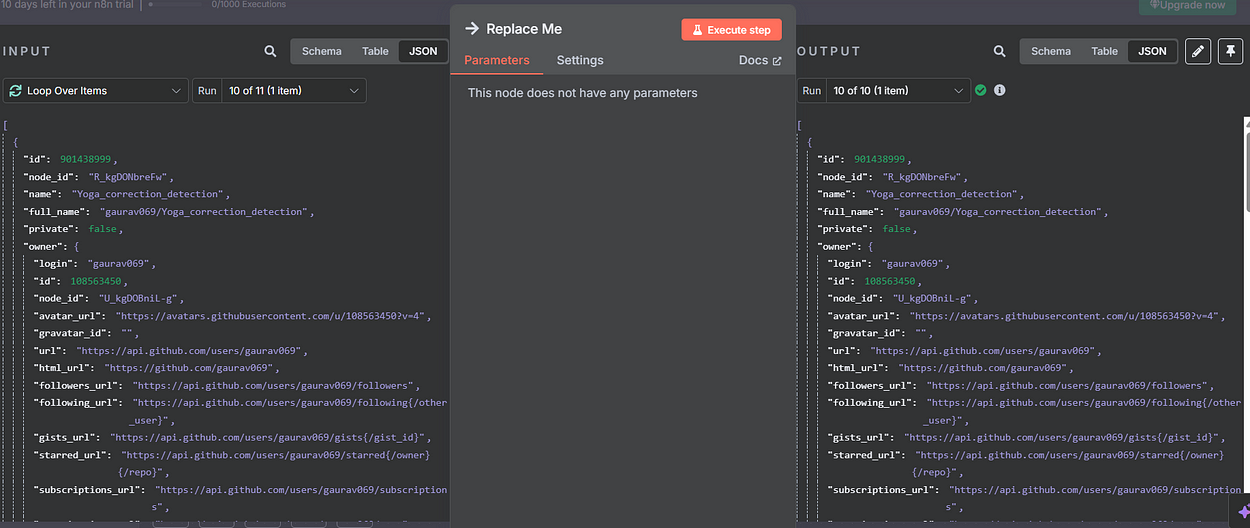
Task: Click input gravatar_id key
Action: [72, 333]
